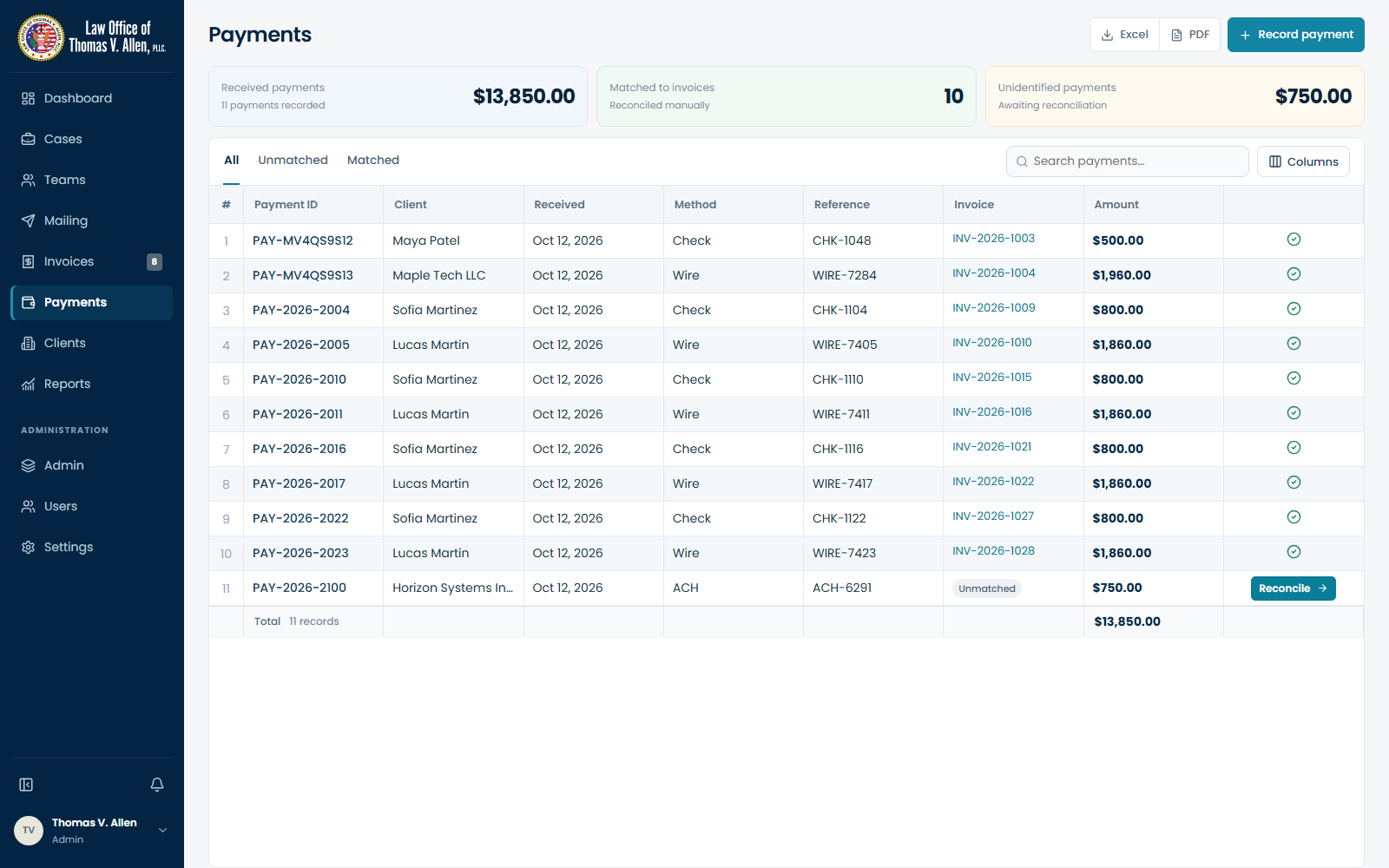View the Reports section

point(91,384)
